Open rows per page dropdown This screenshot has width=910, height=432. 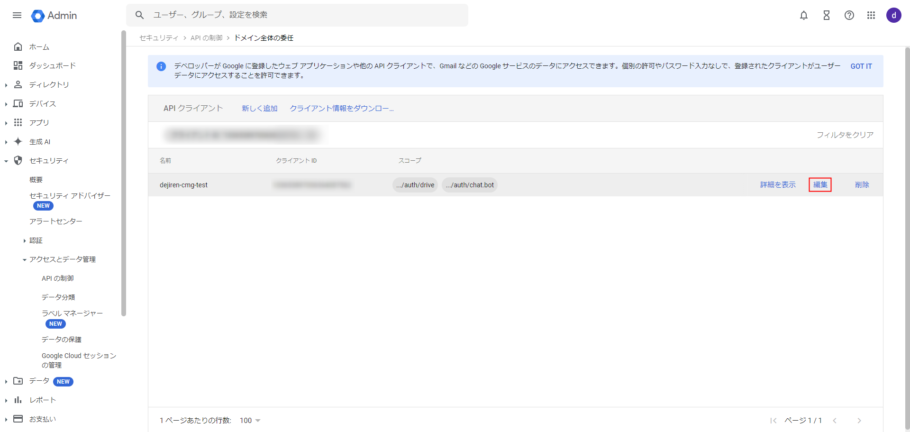coord(249,420)
